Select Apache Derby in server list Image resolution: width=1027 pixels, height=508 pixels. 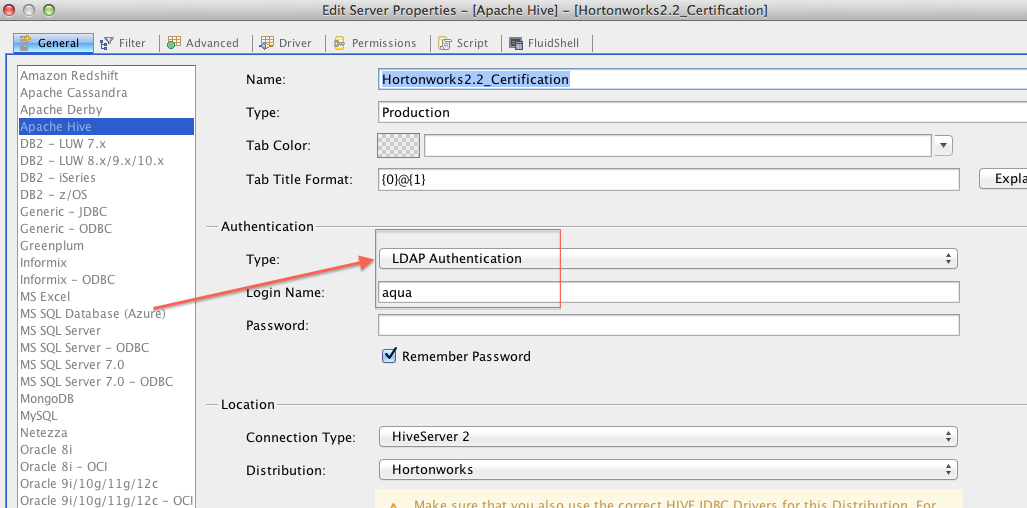coord(107,110)
